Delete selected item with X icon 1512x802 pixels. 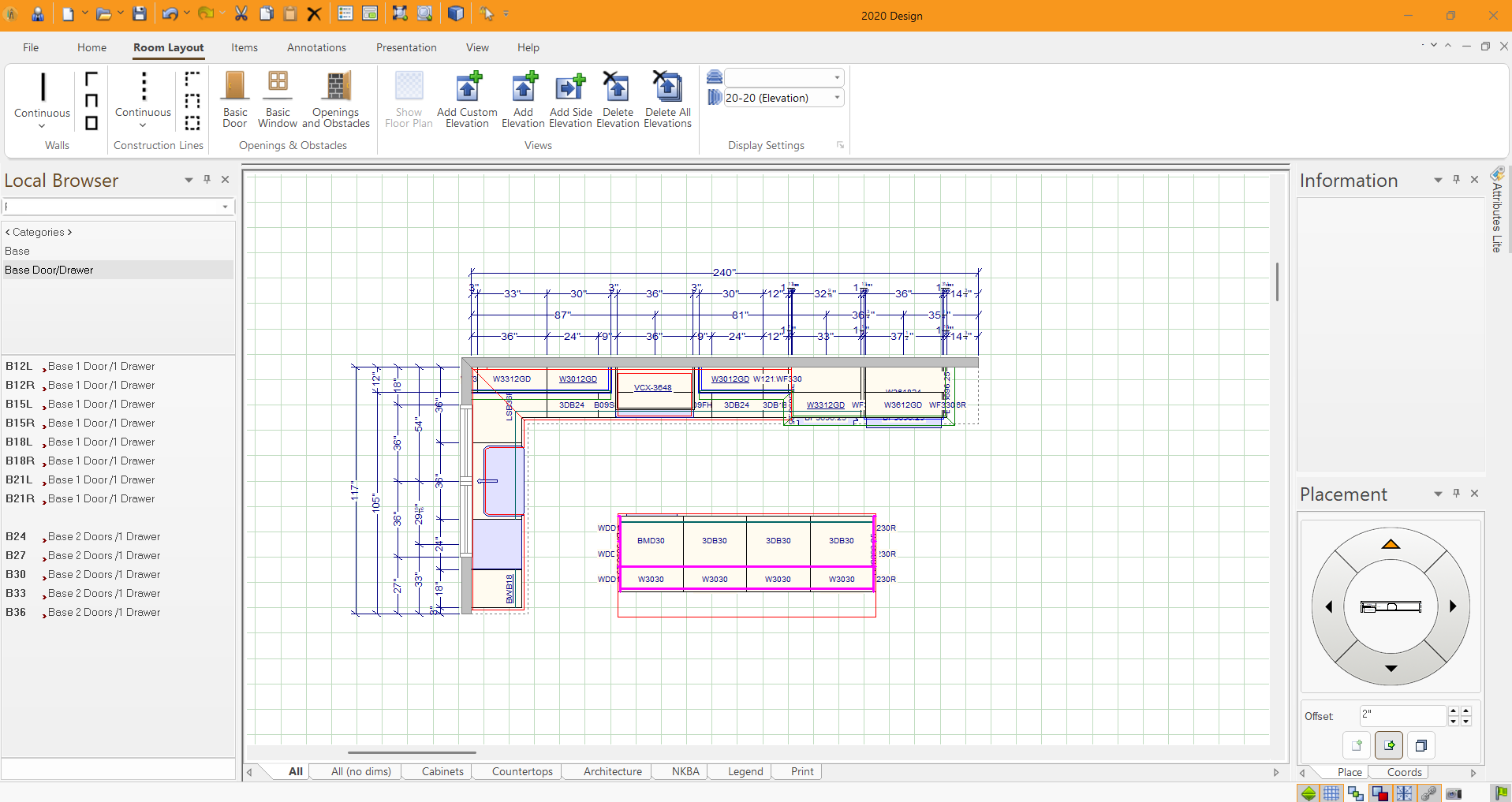[x=314, y=14]
